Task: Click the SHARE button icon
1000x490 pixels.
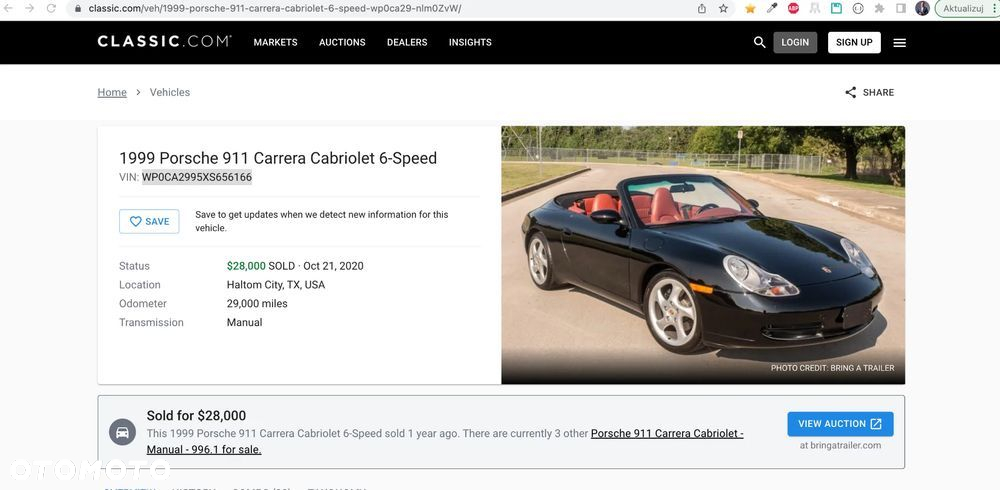Action: [x=851, y=93]
